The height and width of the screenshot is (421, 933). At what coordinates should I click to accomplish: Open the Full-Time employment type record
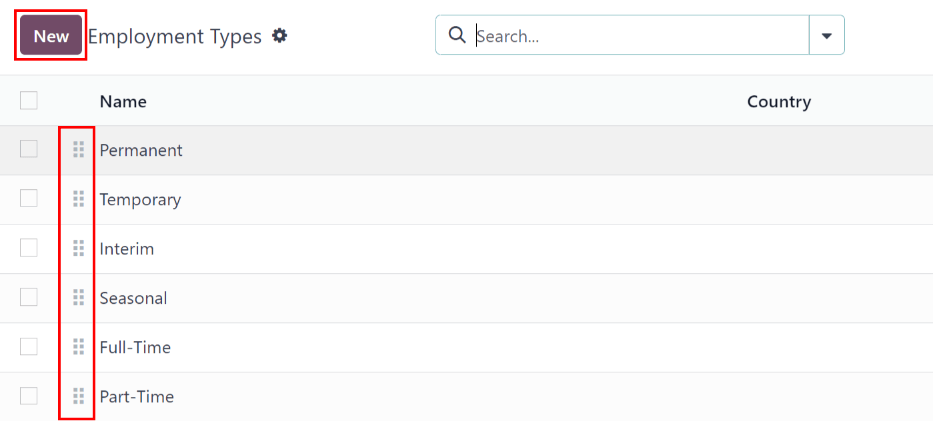(135, 347)
